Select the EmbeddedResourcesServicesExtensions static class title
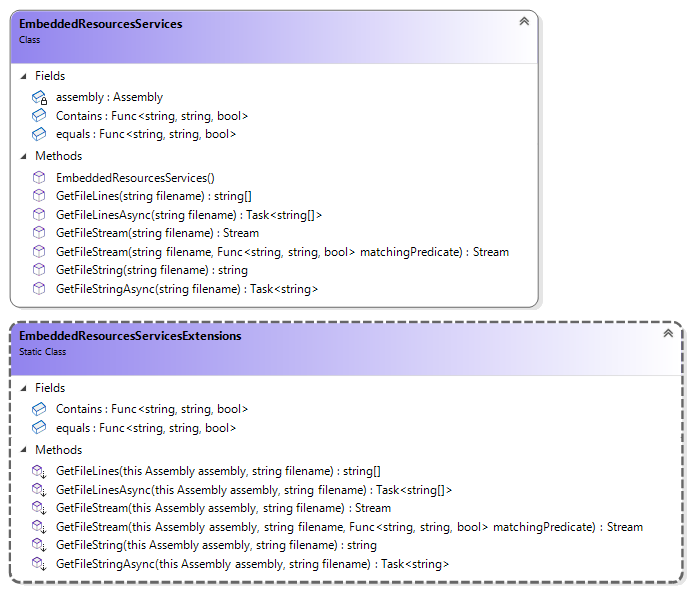The image size is (691, 591). coord(130,336)
